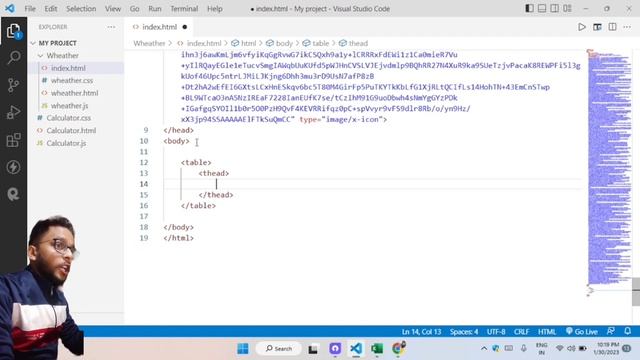Image resolution: width=640 pixels, height=360 pixels.
Task: Split the editor right
Action: tap(612, 27)
